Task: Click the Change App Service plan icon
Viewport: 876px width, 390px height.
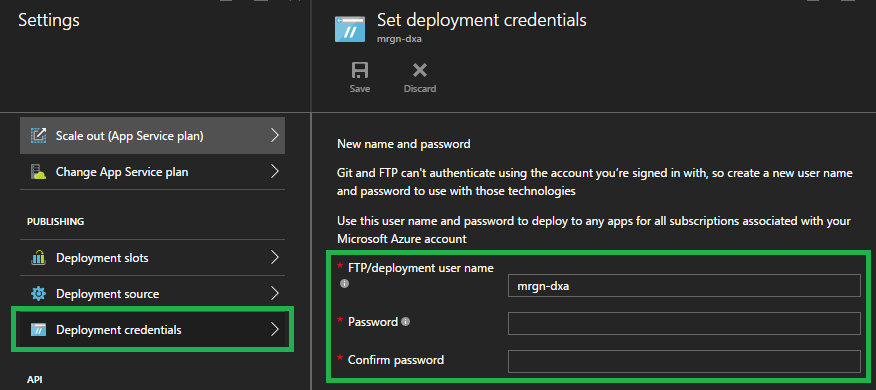Action: (39, 172)
